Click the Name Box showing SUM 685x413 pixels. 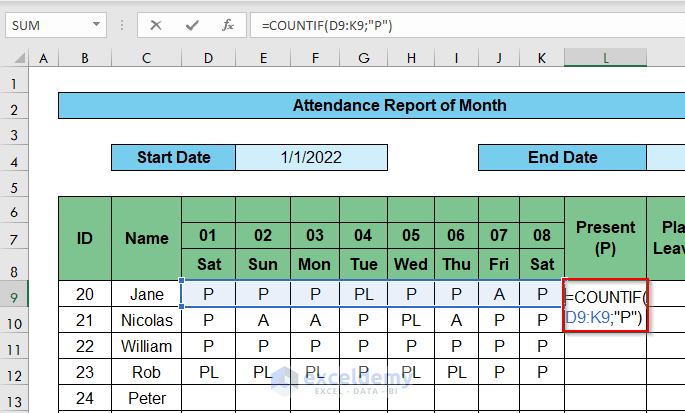click(45, 24)
